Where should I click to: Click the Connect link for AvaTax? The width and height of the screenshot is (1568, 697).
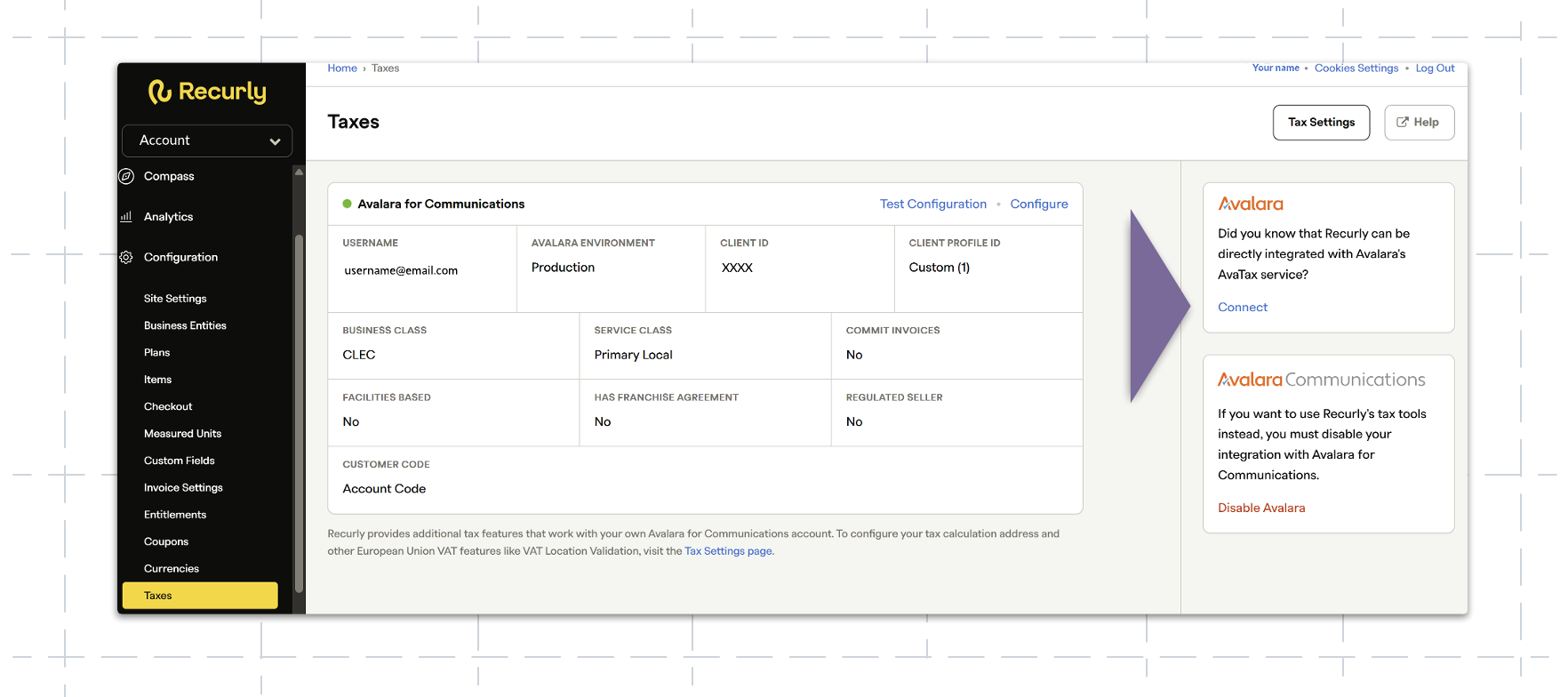1243,307
